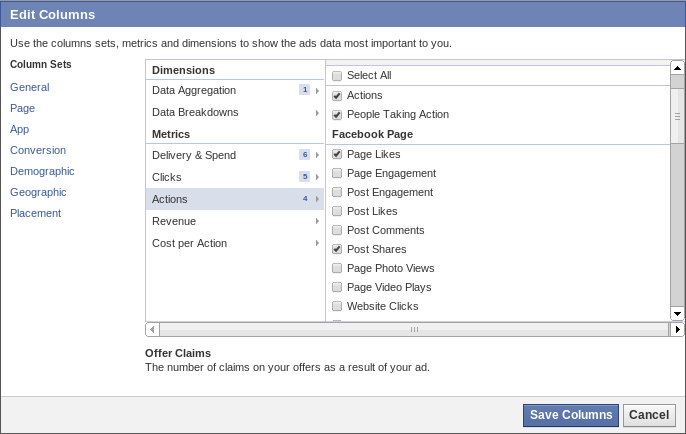Viewport: 686px width, 434px height.
Task: Expand the Data Breakdowns arrow
Action: [x=317, y=113]
